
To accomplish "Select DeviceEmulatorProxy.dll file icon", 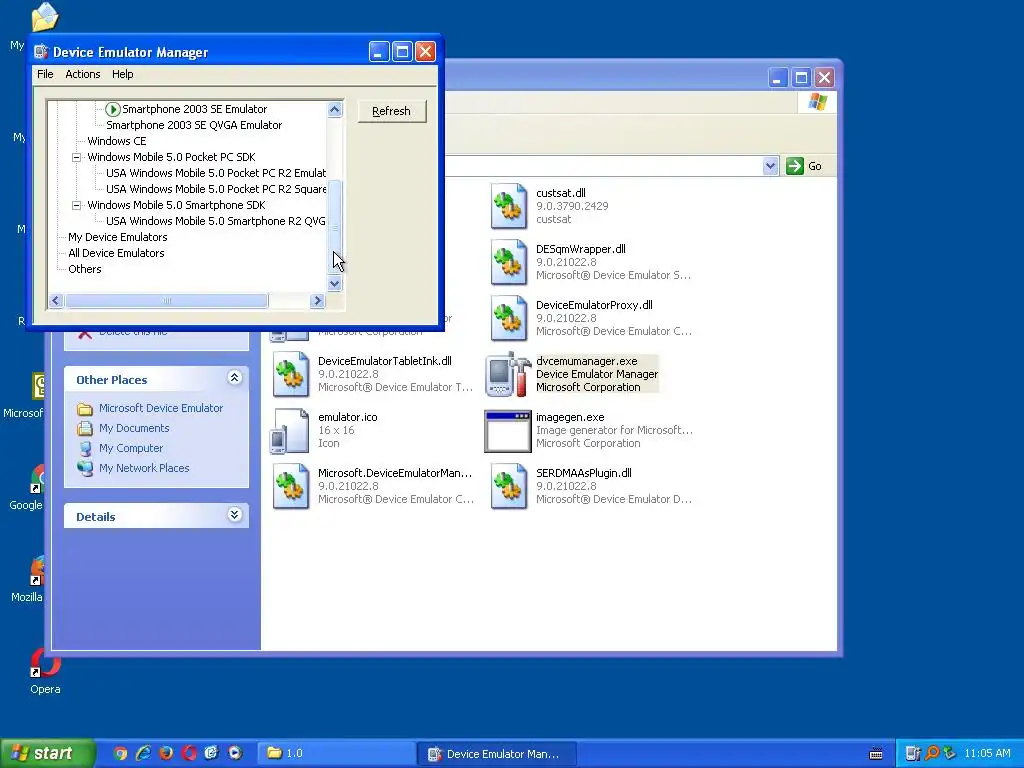I will click(509, 319).
